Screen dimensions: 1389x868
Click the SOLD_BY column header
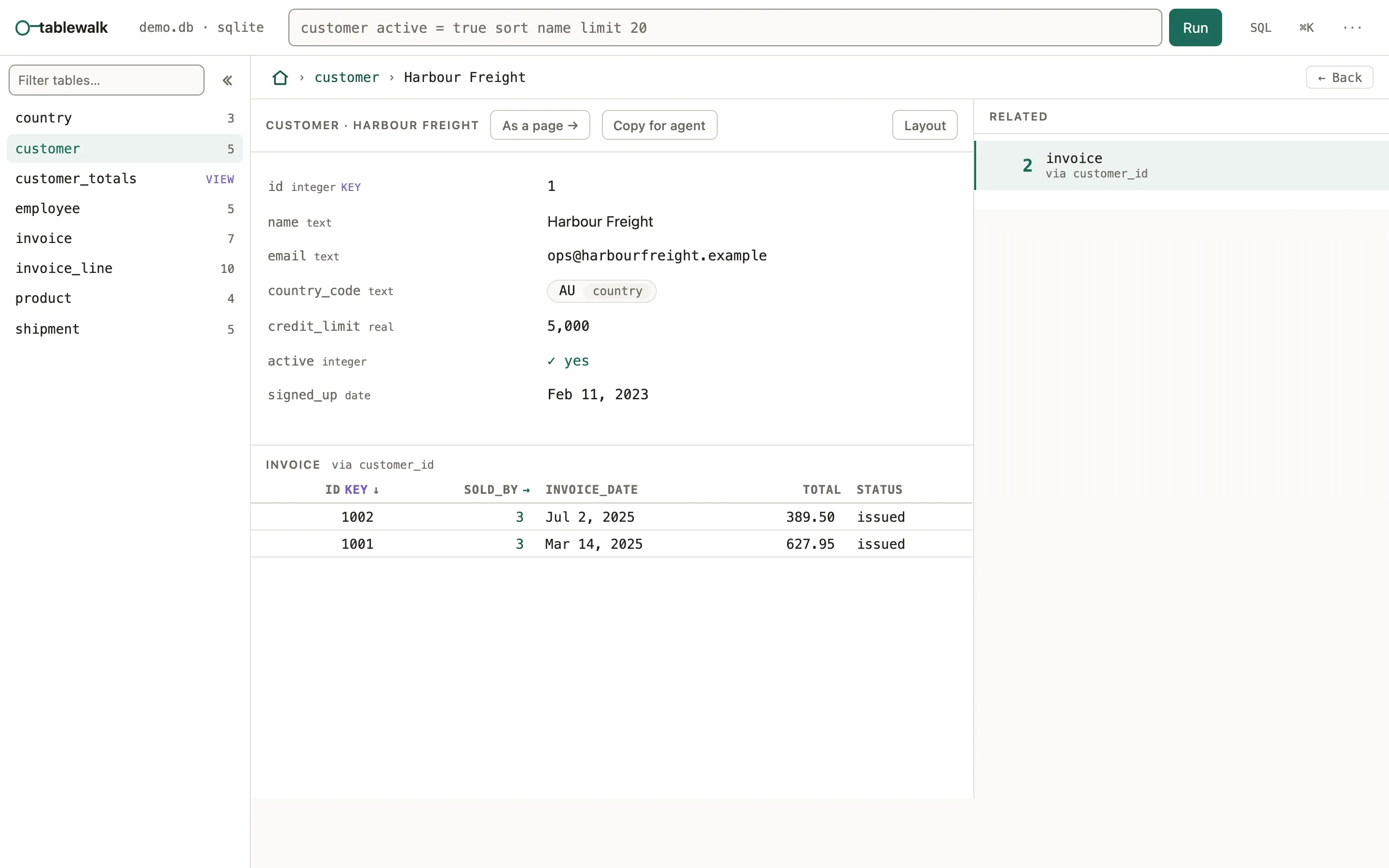(497, 489)
